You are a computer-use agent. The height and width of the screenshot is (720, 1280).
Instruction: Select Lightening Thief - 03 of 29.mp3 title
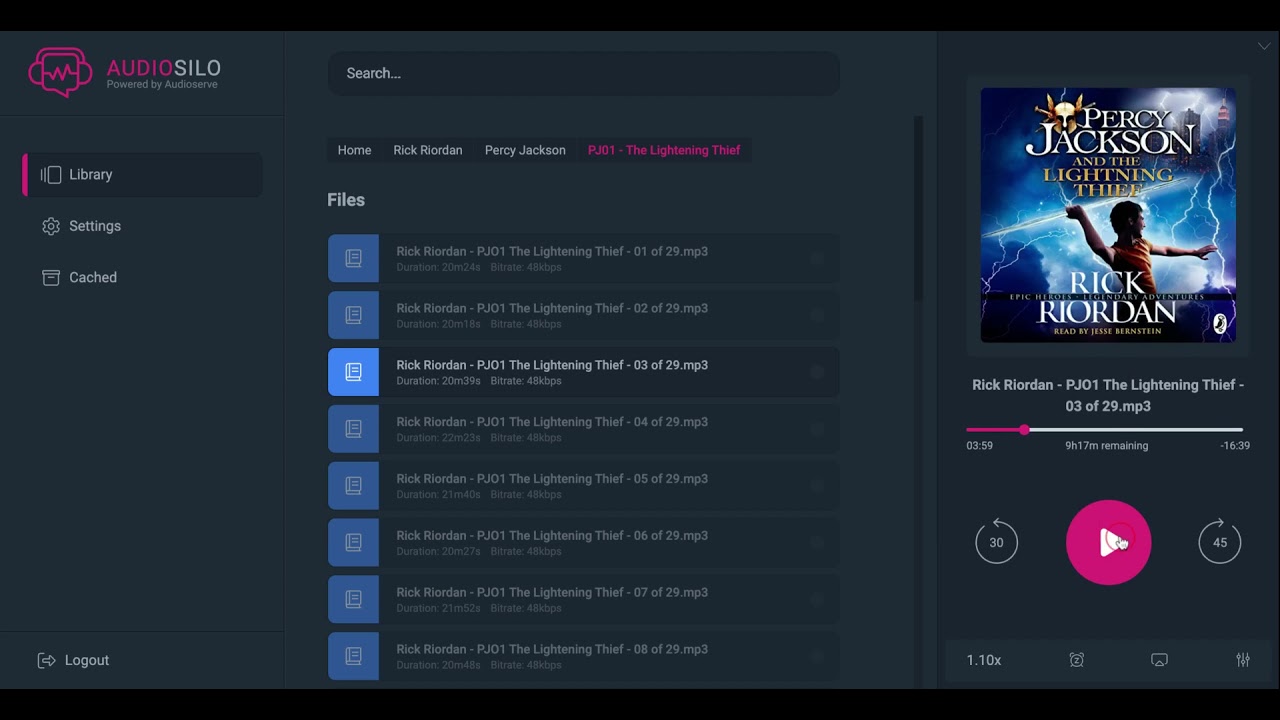click(x=552, y=365)
